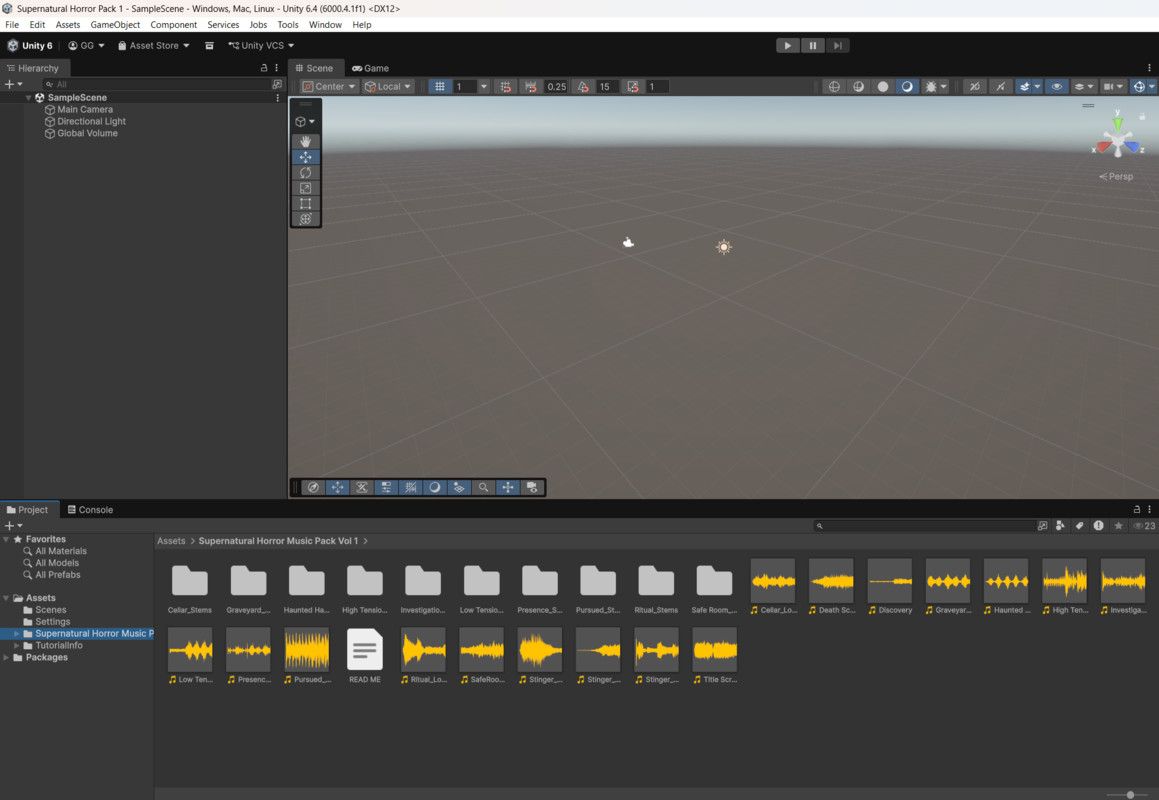
Task: Click the favorite star icon in Project toolbar
Action: [x=1119, y=526]
